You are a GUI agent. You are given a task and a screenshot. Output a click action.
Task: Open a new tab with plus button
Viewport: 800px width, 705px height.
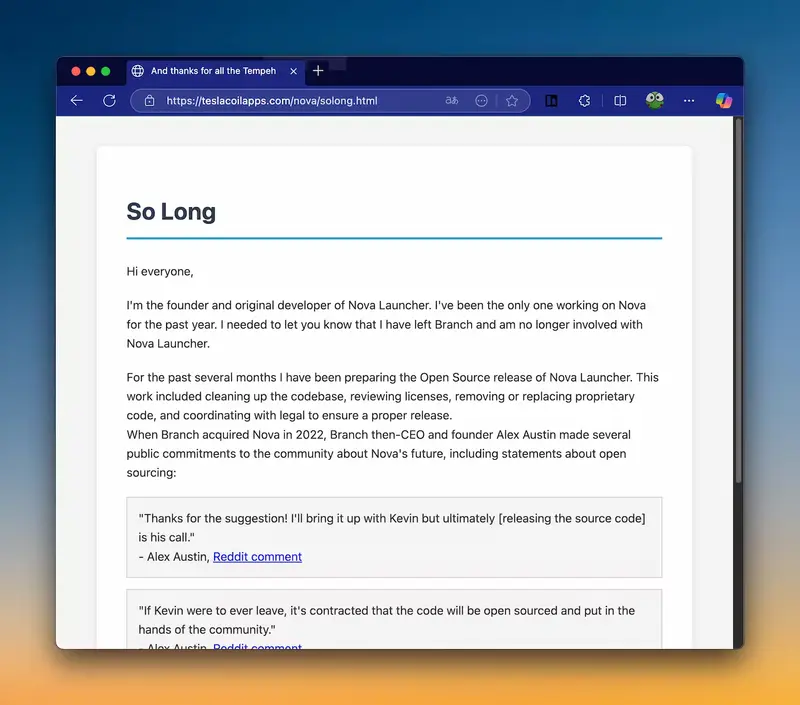318,70
